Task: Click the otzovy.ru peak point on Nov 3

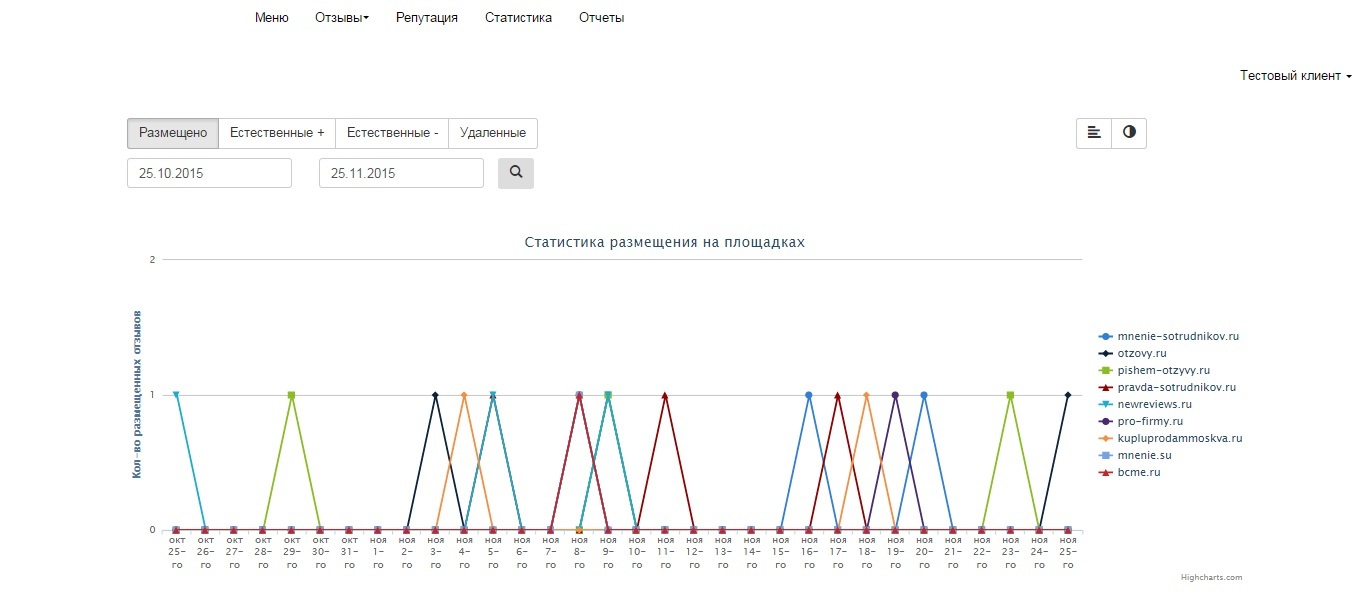Action: click(435, 395)
